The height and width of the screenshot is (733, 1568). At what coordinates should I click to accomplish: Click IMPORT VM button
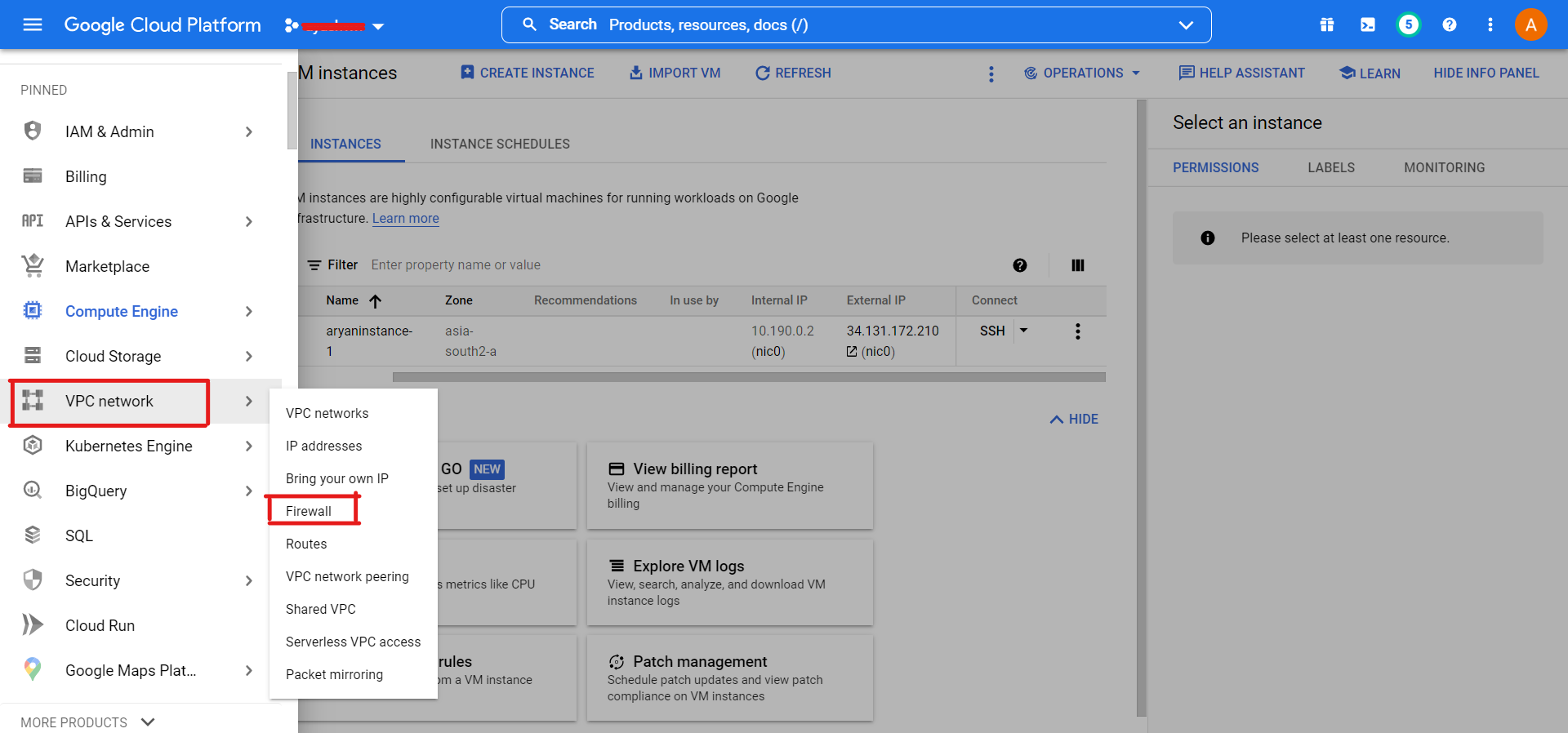point(675,73)
